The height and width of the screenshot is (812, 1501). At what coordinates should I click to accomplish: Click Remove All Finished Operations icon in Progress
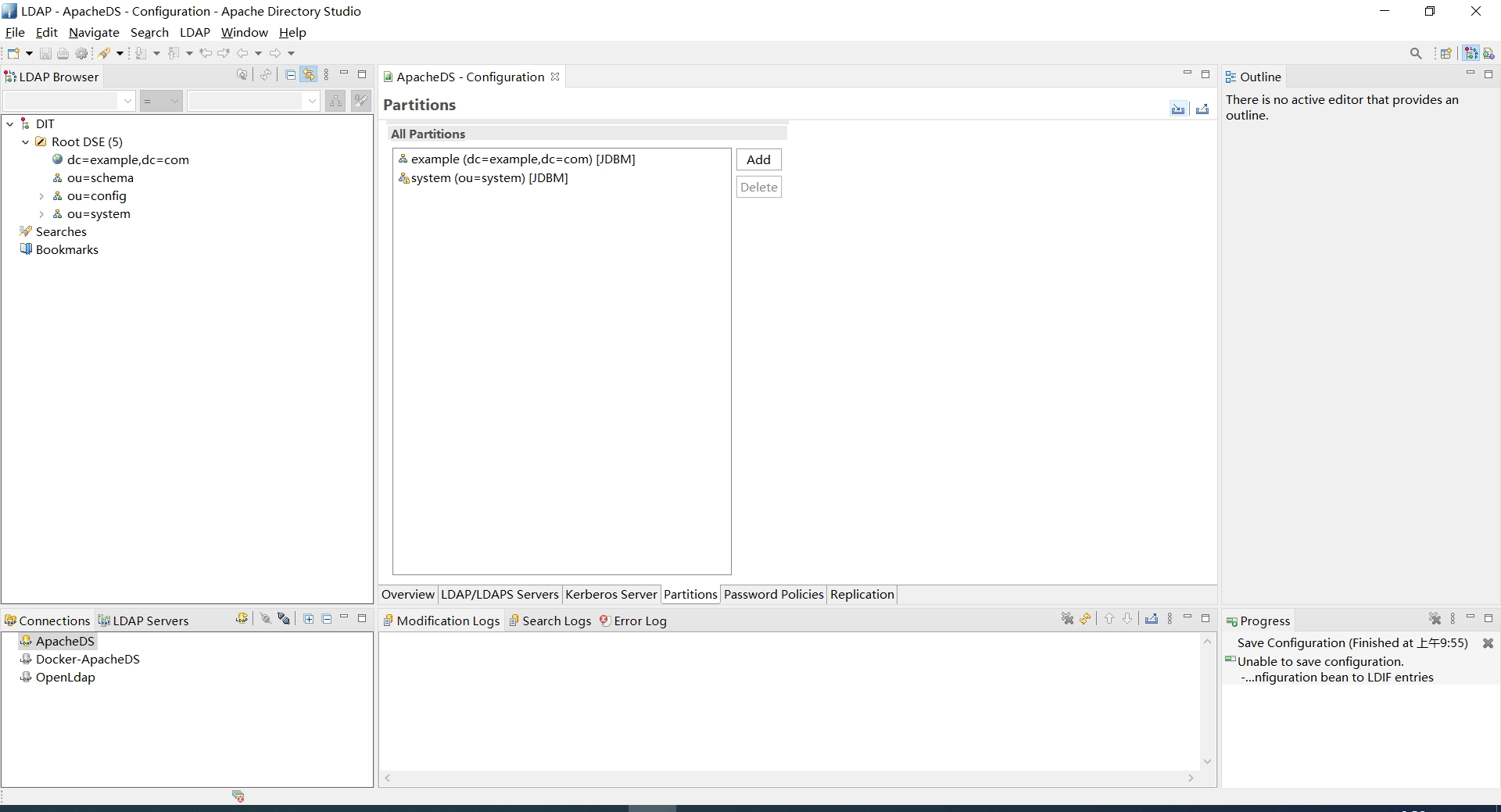(1435, 619)
